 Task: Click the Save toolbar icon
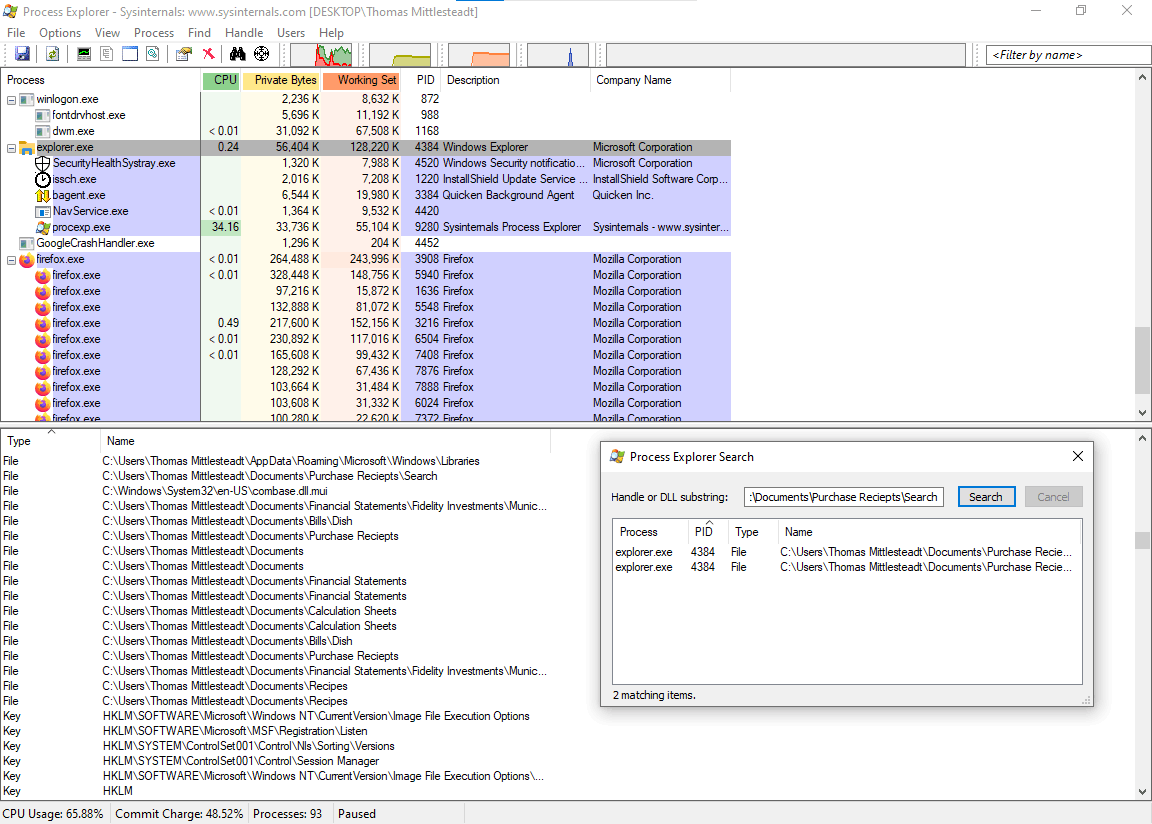22,54
